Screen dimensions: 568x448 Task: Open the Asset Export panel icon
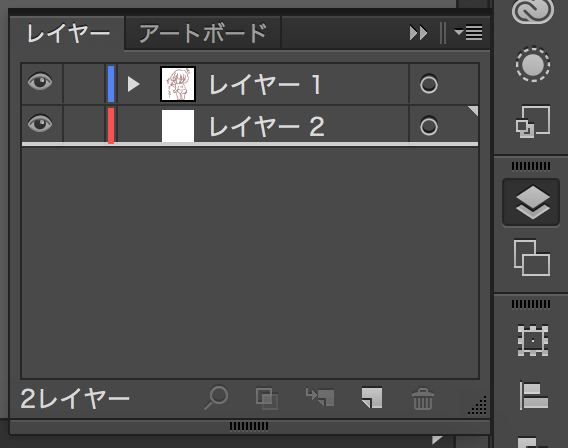pos(532,122)
